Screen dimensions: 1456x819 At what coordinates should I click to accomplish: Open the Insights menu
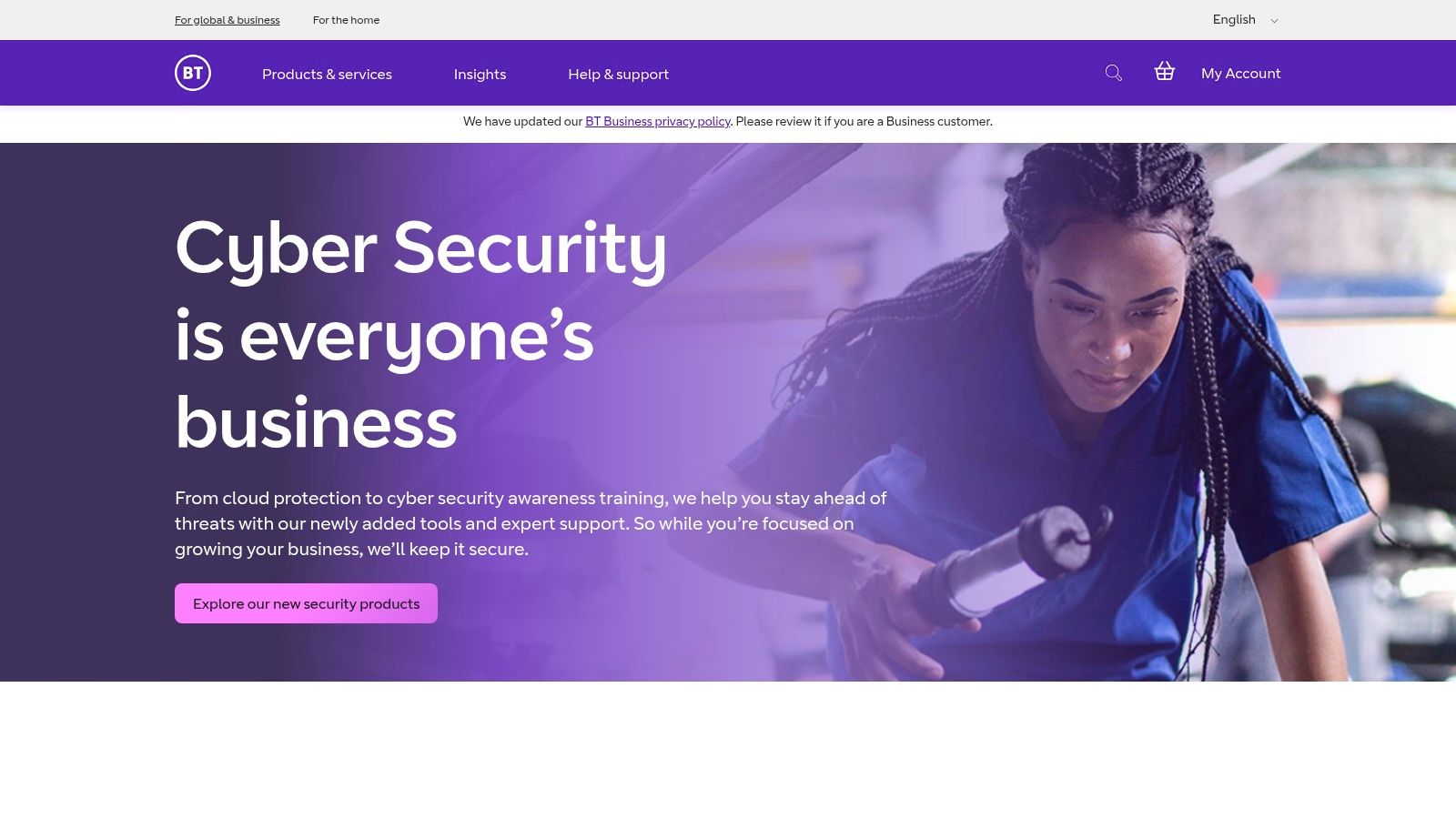coord(480,74)
